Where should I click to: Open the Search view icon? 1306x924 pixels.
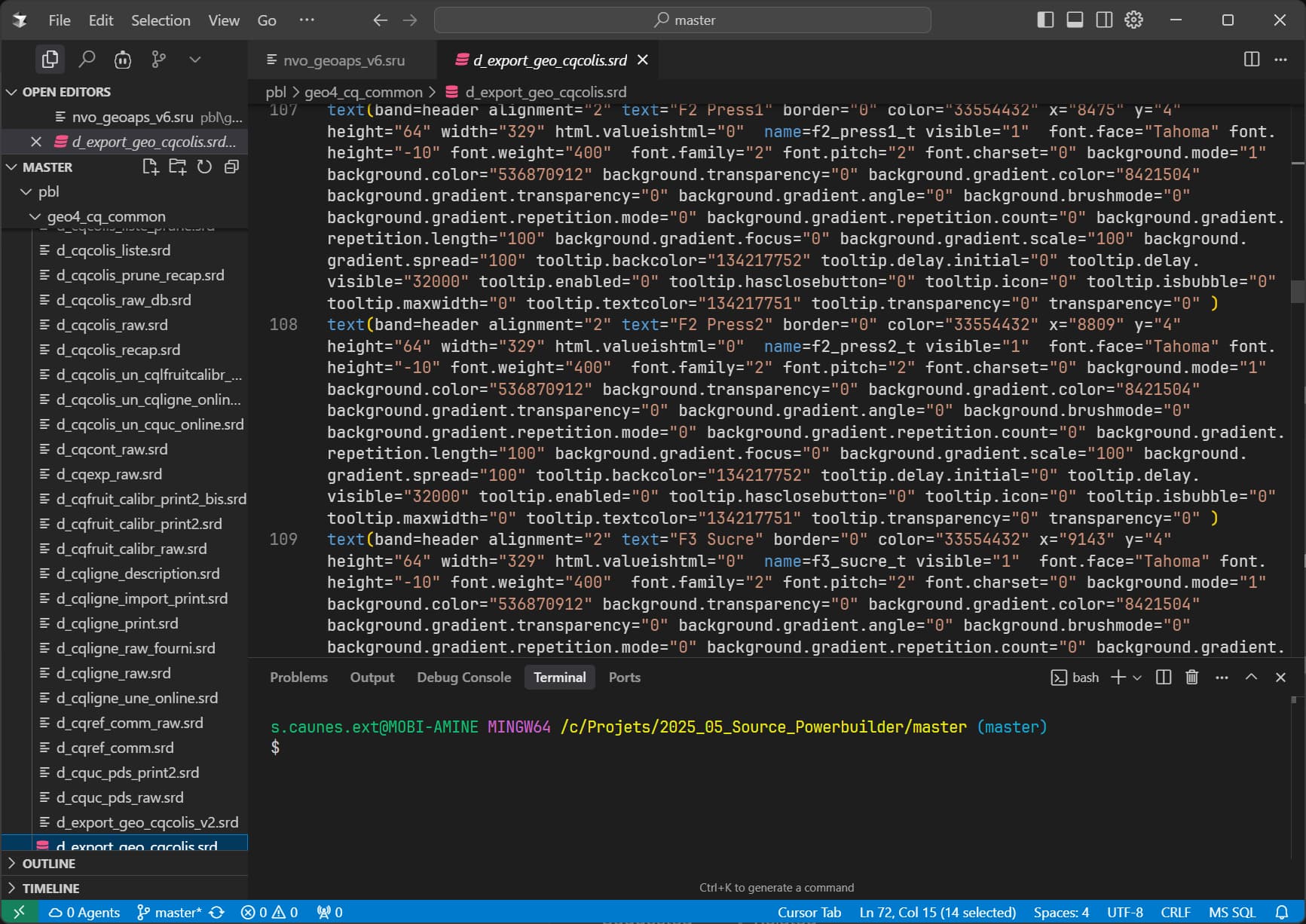(87, 59)
